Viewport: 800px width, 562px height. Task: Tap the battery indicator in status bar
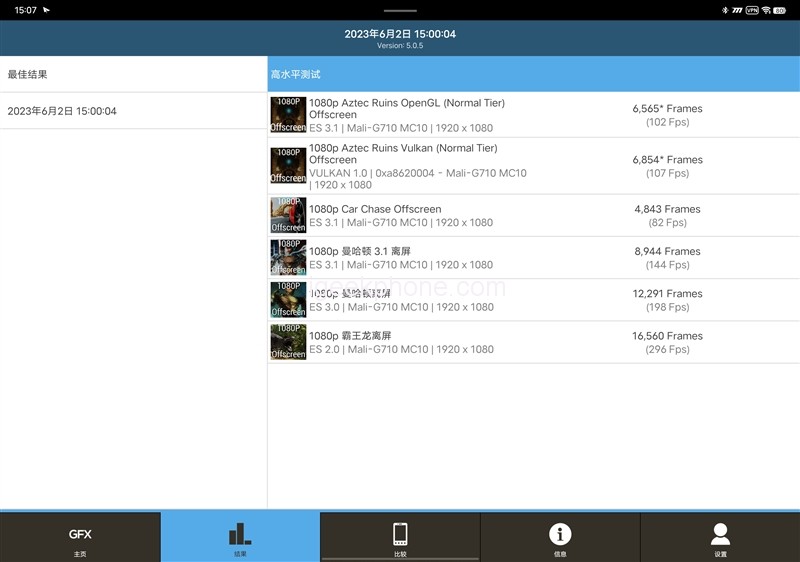(780, 10)
